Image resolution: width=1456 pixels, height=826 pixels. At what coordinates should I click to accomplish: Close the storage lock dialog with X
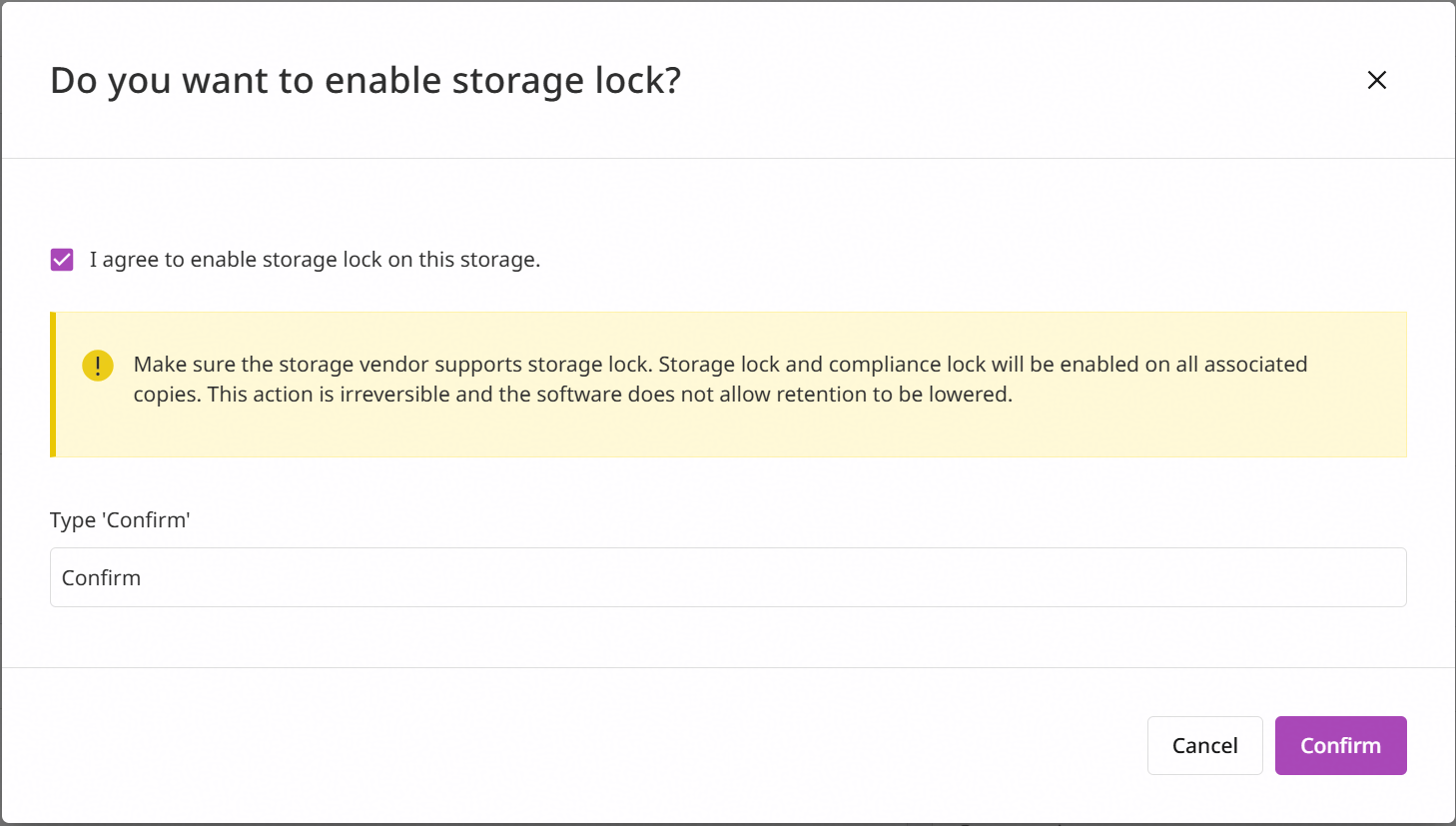pos(1377,80)
